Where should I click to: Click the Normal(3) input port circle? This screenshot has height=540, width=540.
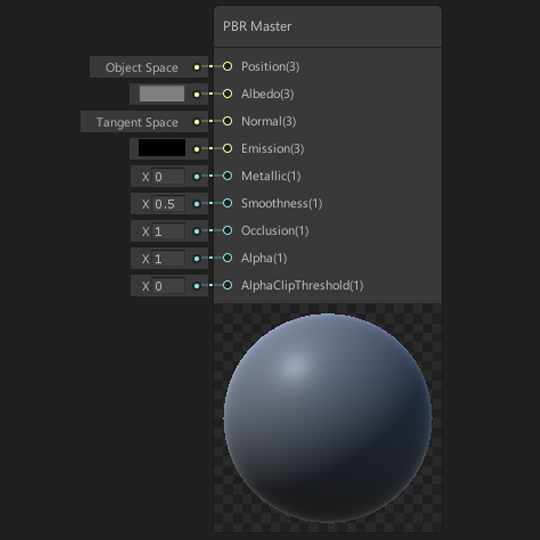(227, 121)
